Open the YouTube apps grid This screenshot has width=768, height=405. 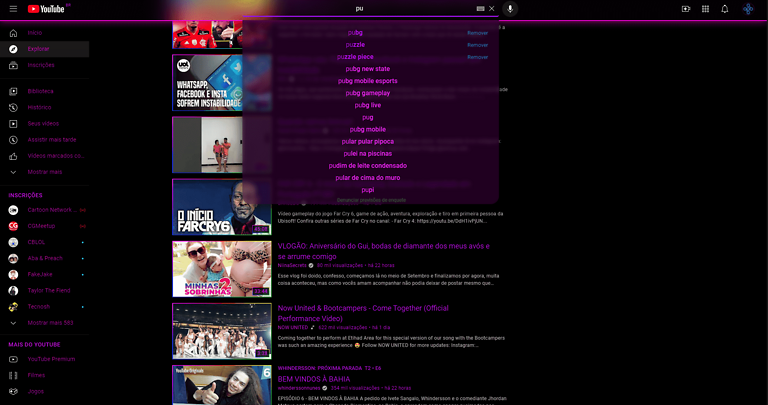705,9
